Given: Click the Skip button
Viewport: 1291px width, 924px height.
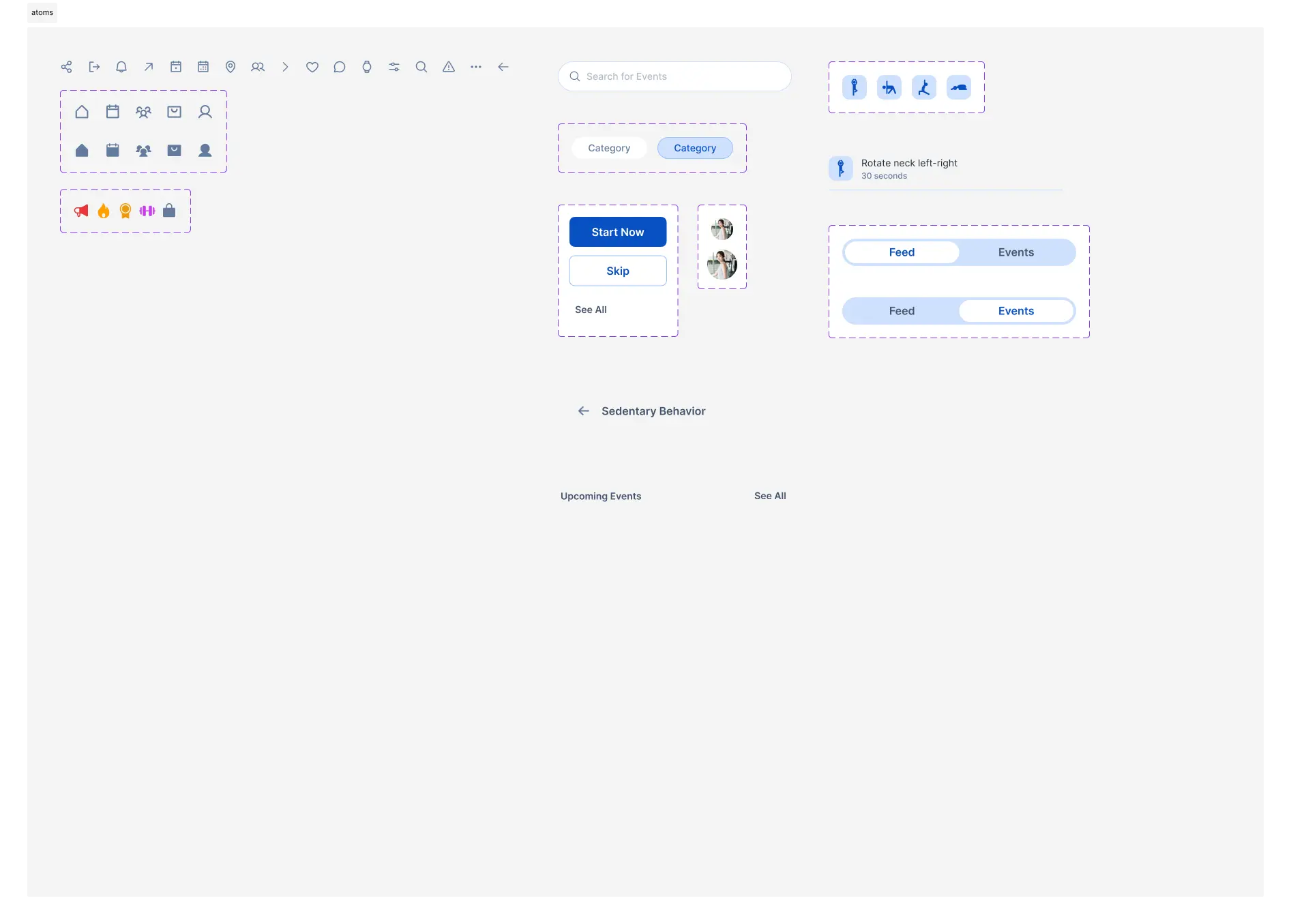Looking at the screenshot, I should pyautogui.click(x=618, y=271).
